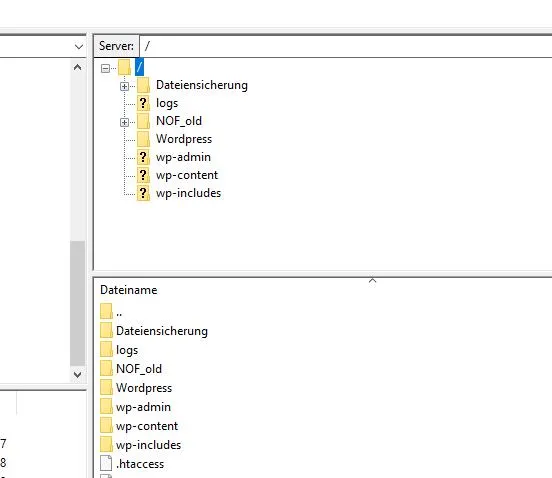Click the scroll up arrow in left pane
The height and width of the screenshot is (478, 552).
78,67
